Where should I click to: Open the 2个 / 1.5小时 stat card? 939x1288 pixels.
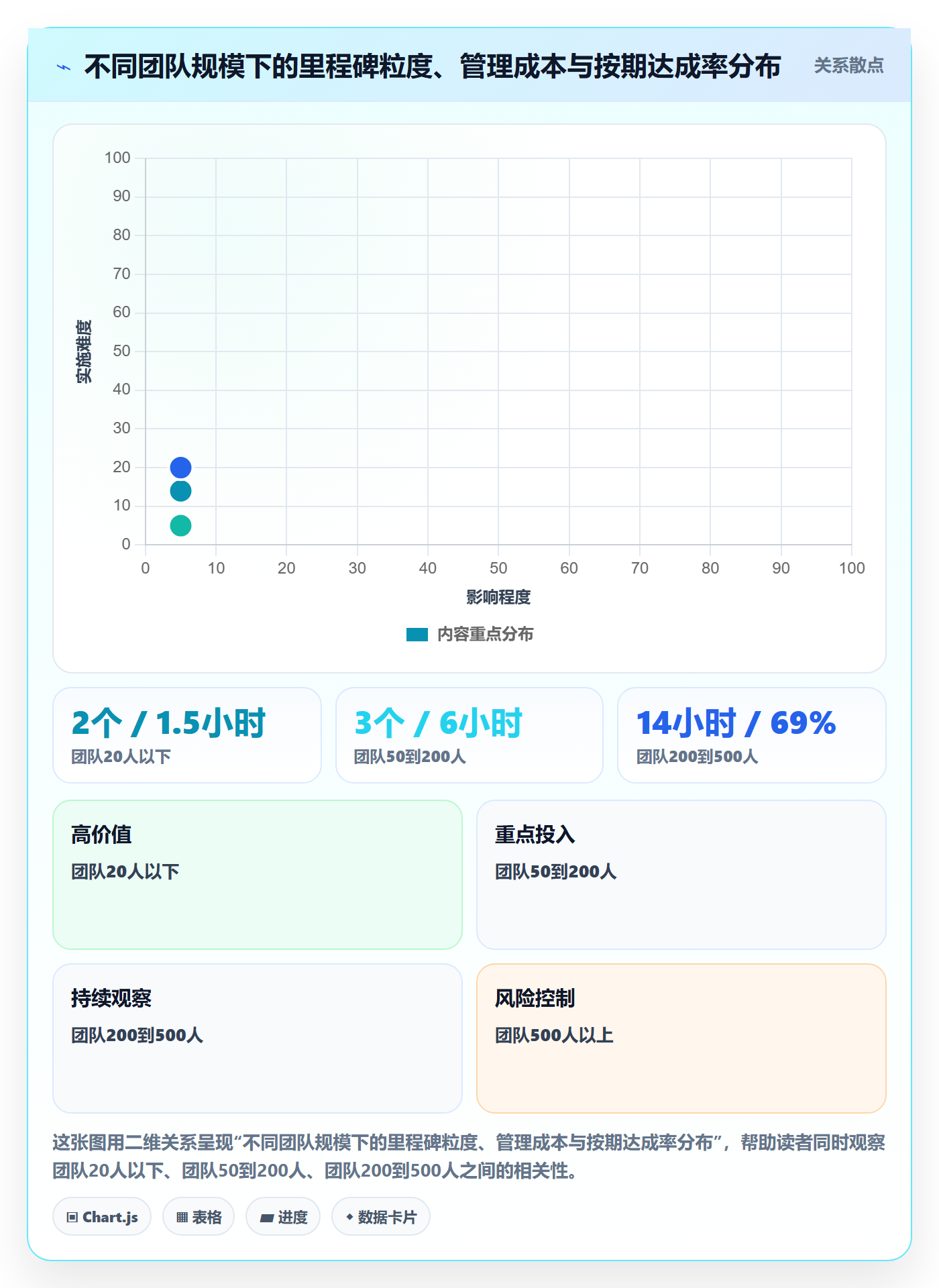187,735
